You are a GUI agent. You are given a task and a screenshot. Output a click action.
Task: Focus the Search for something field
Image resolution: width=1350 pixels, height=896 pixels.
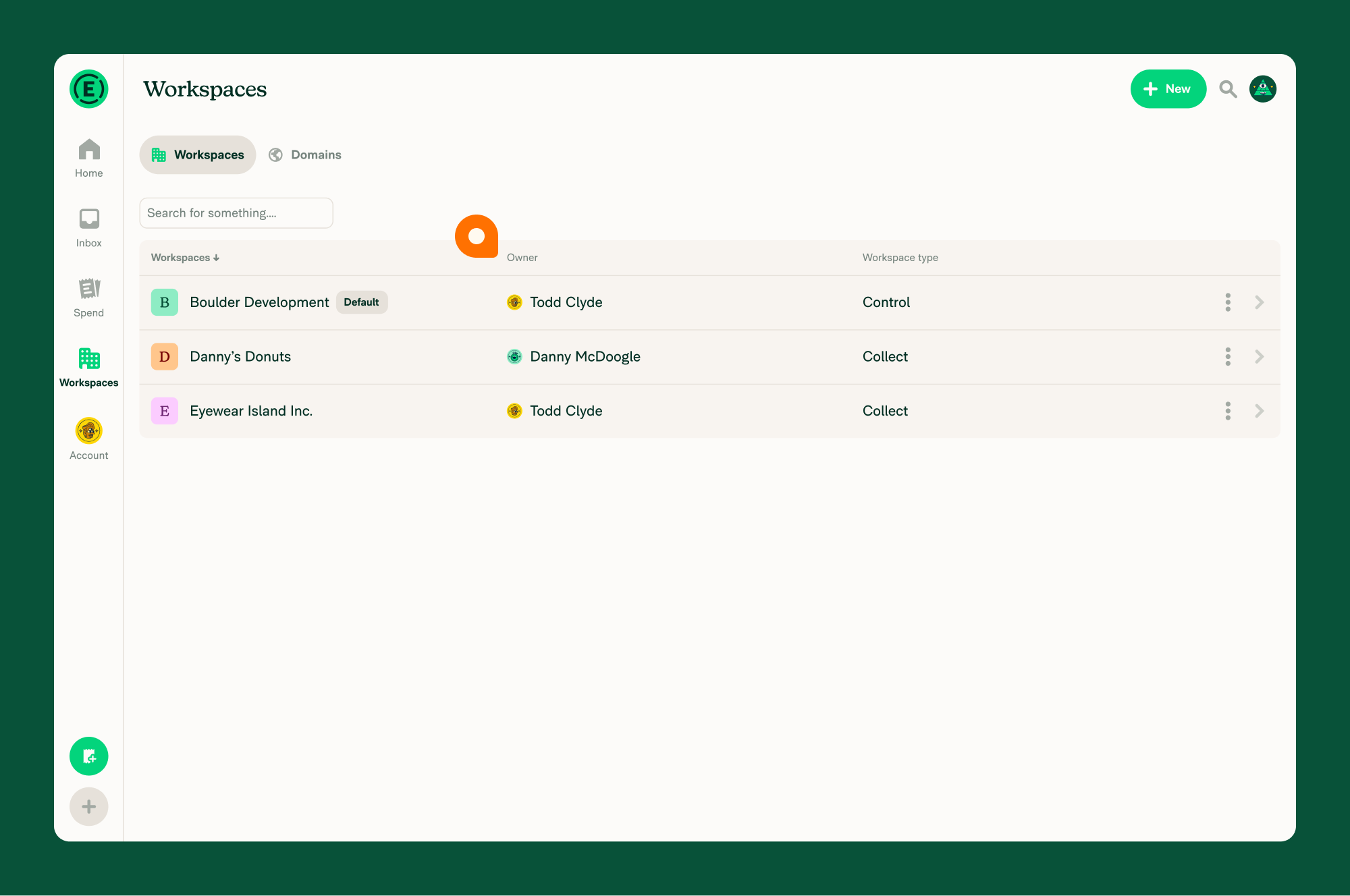(236, 213)
